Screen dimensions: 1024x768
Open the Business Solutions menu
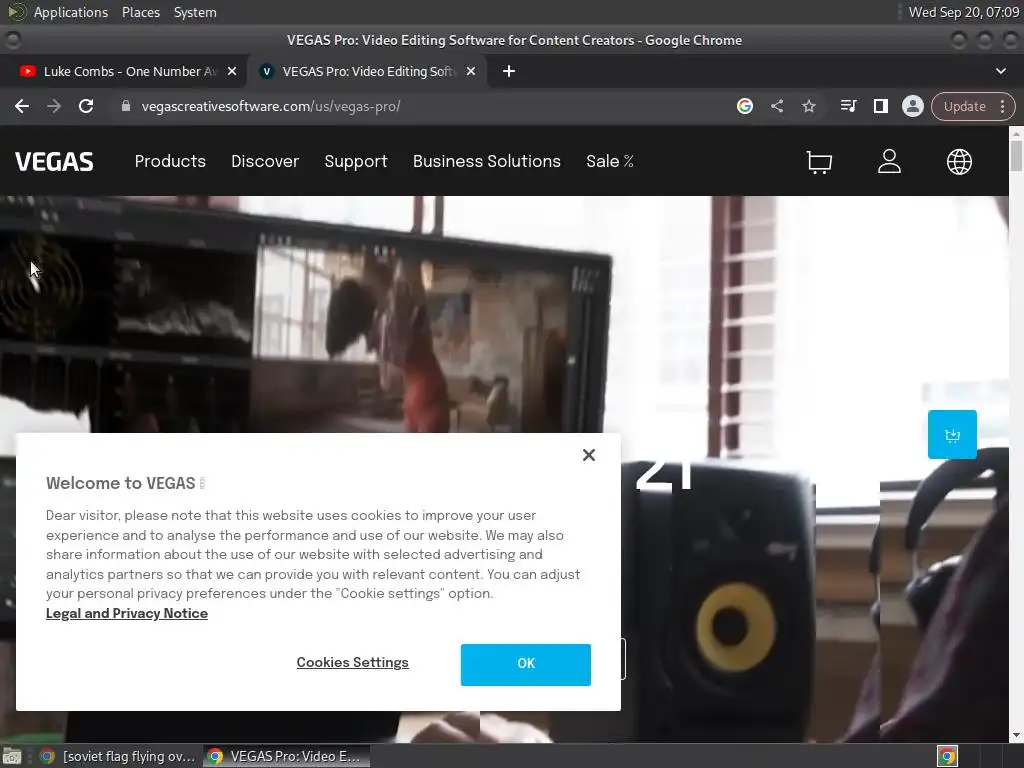487,161
